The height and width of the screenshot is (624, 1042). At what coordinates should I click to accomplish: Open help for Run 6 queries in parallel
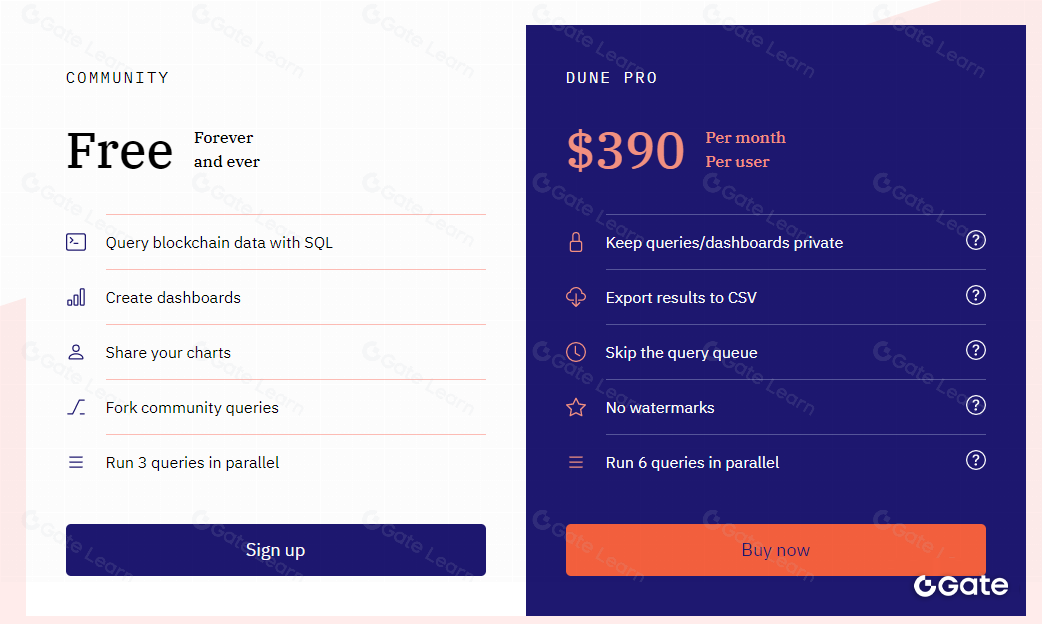coord(976,460)
